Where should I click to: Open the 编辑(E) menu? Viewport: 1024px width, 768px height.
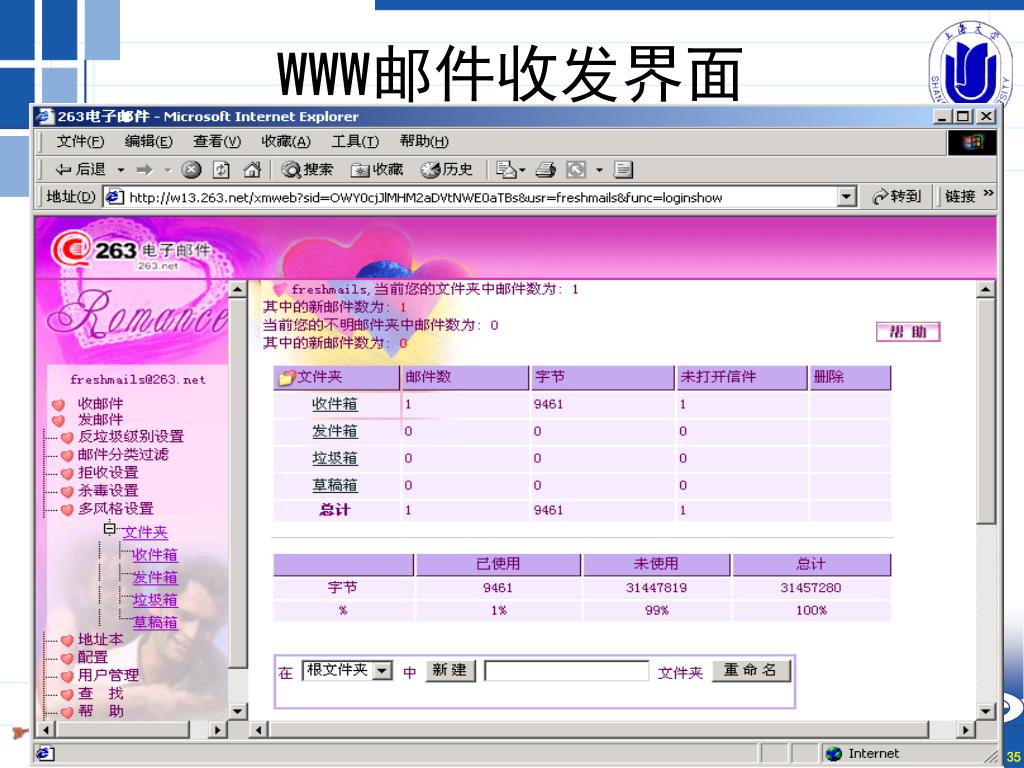click(x=148, y=141)
